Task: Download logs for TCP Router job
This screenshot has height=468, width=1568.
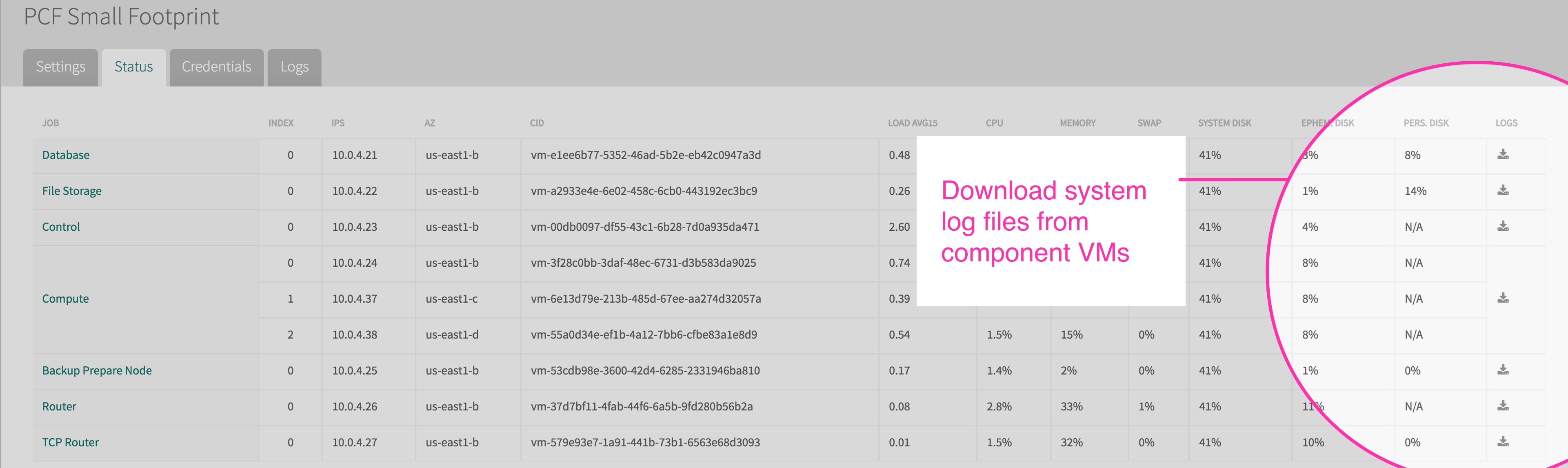Action: (x=1503, y=442)
